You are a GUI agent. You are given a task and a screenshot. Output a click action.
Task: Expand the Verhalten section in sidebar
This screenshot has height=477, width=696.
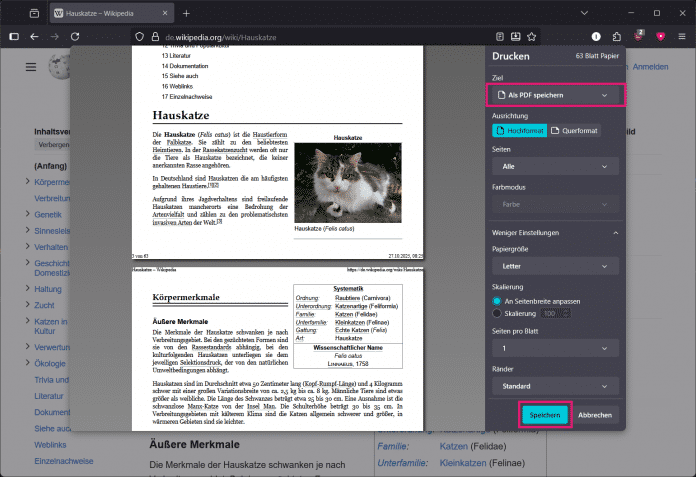click(x=28, y=246)
